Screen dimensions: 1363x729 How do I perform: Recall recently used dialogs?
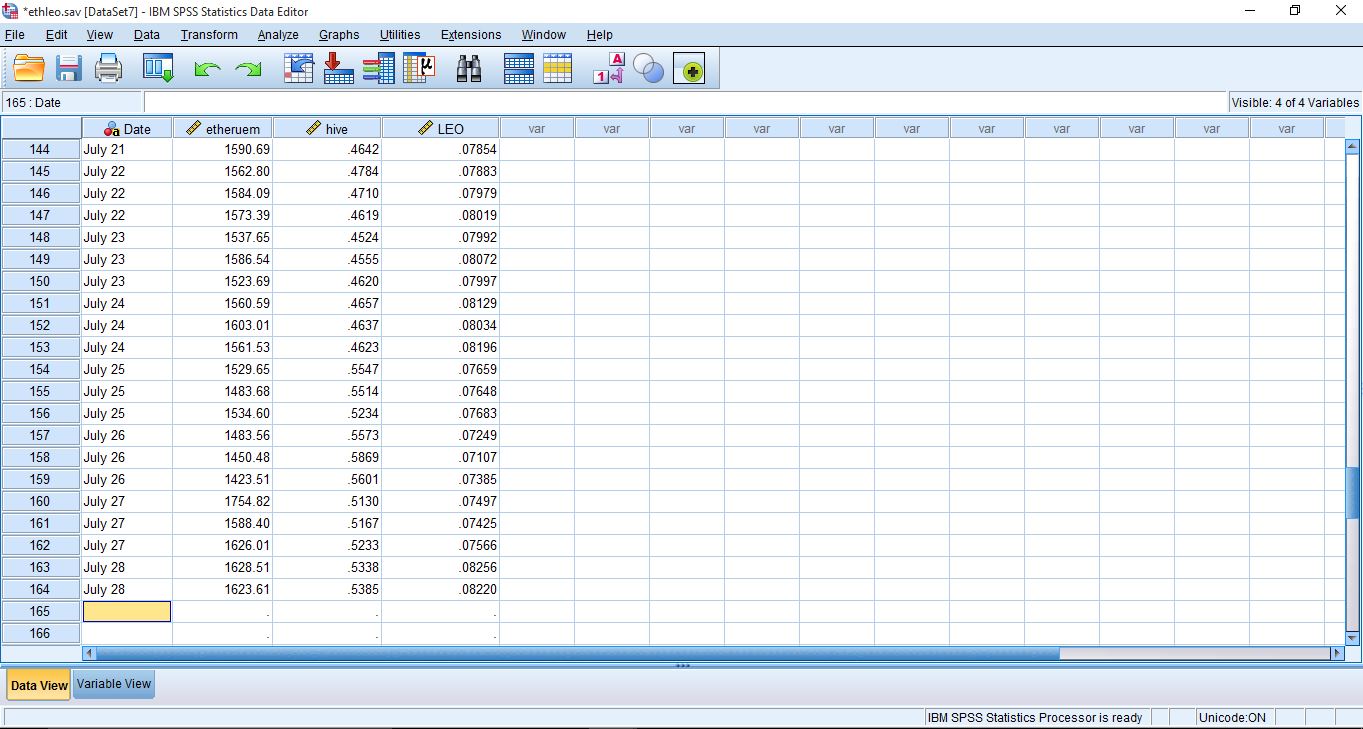(158, 69)
